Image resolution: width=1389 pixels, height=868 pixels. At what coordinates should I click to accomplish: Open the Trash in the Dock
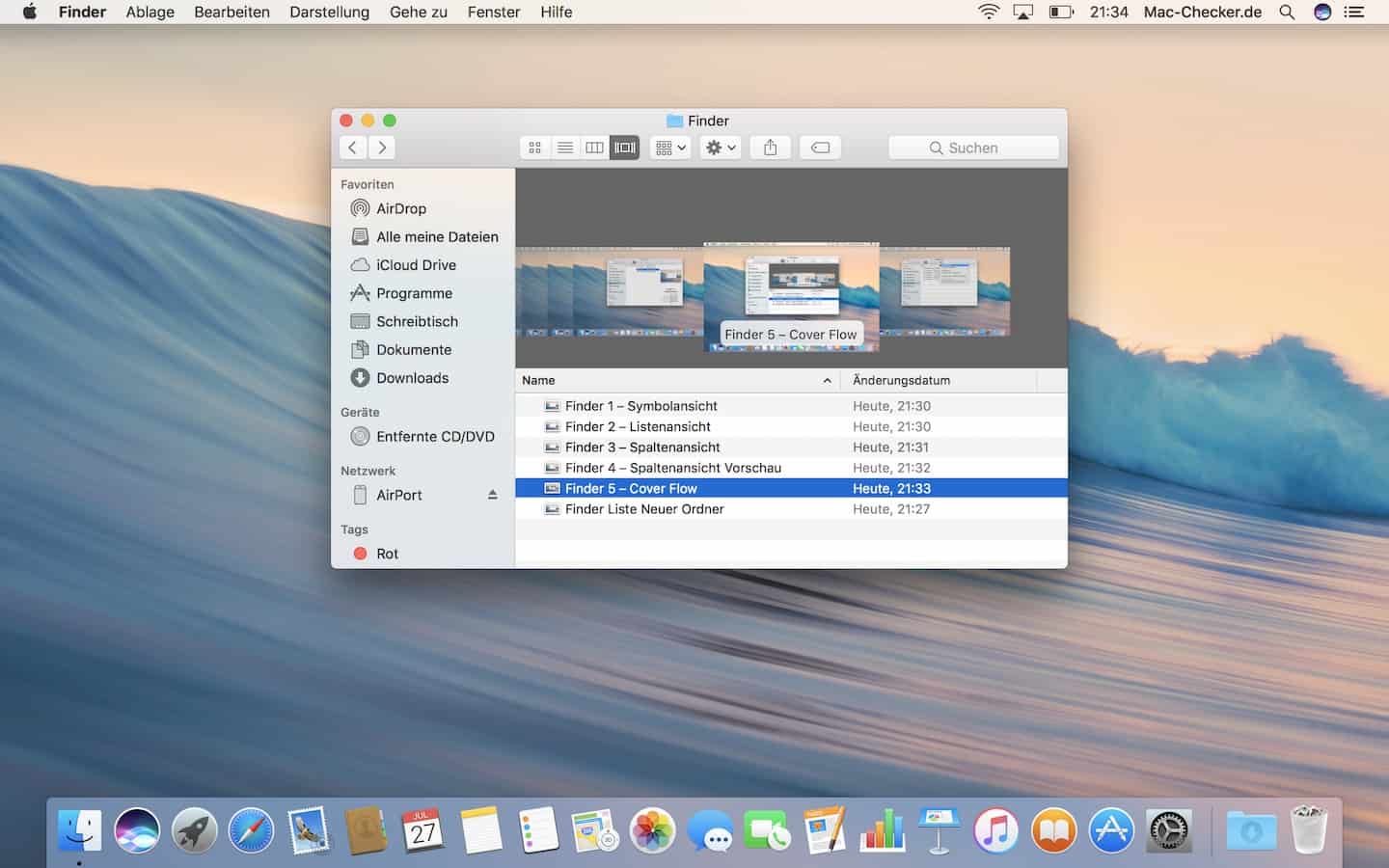[x=1309, y=829]
